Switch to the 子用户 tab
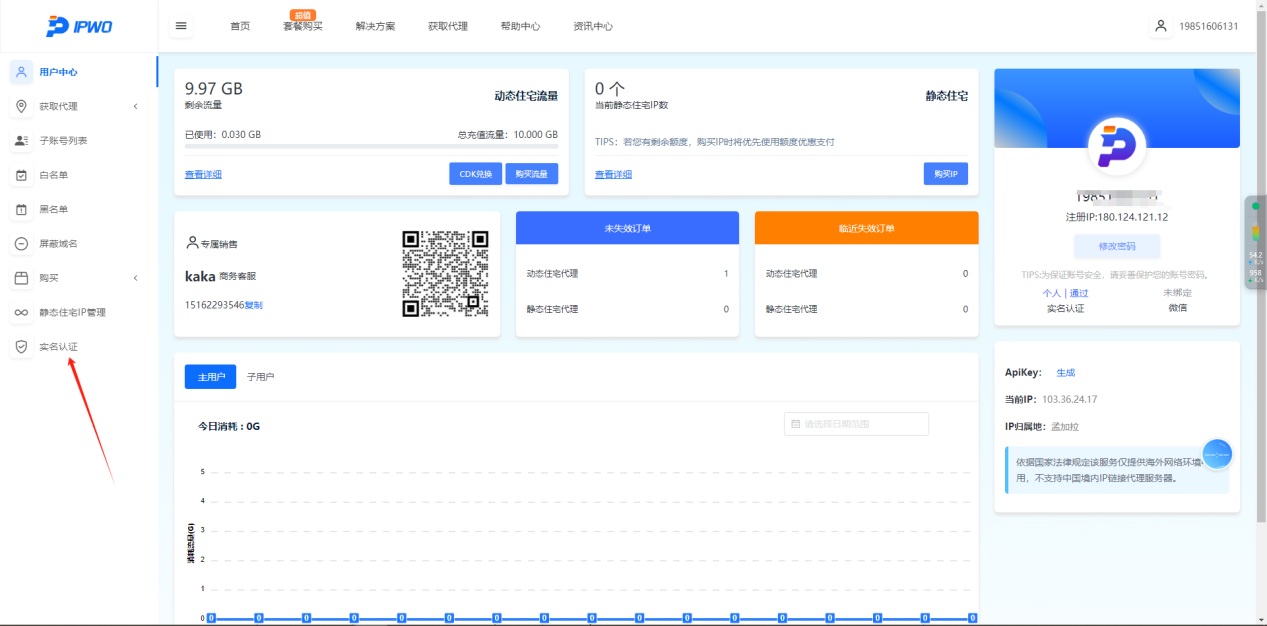The width and height of the screenshot is (1267, 626). [260, 377]
